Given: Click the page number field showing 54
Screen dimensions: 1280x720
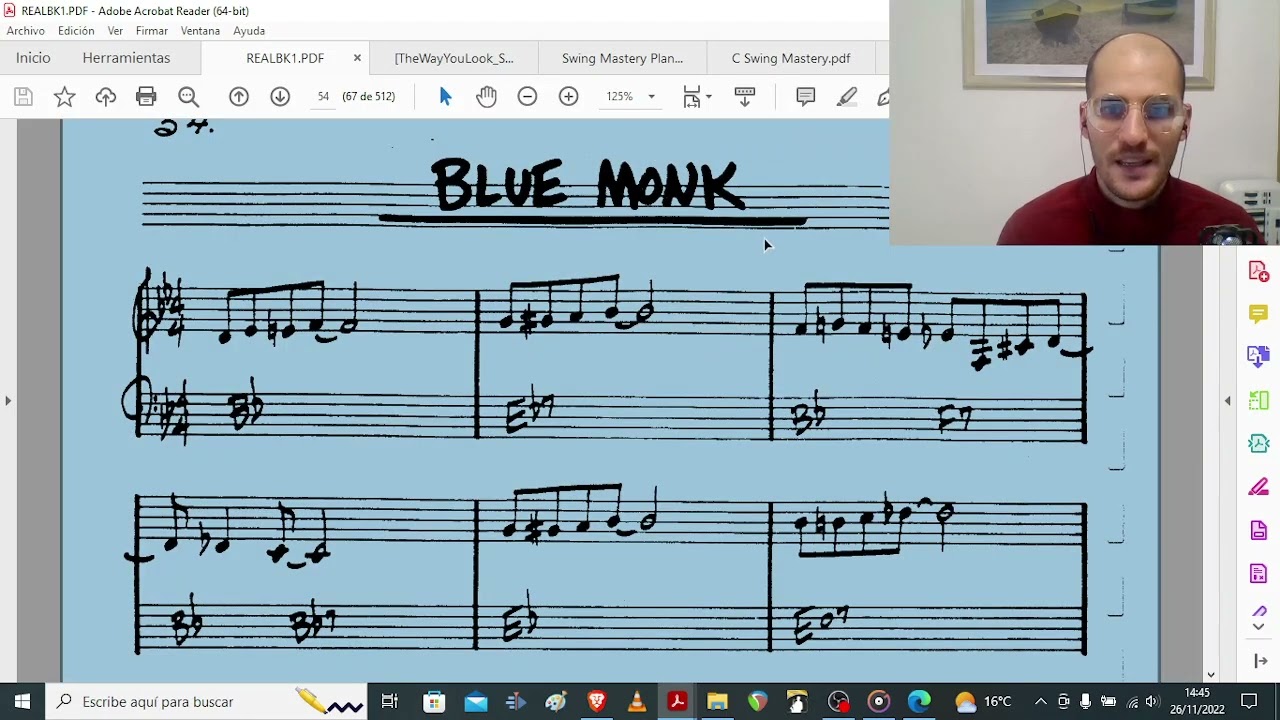Looking at the screenshot, I should pyautogui.click(x=323, y=96).
